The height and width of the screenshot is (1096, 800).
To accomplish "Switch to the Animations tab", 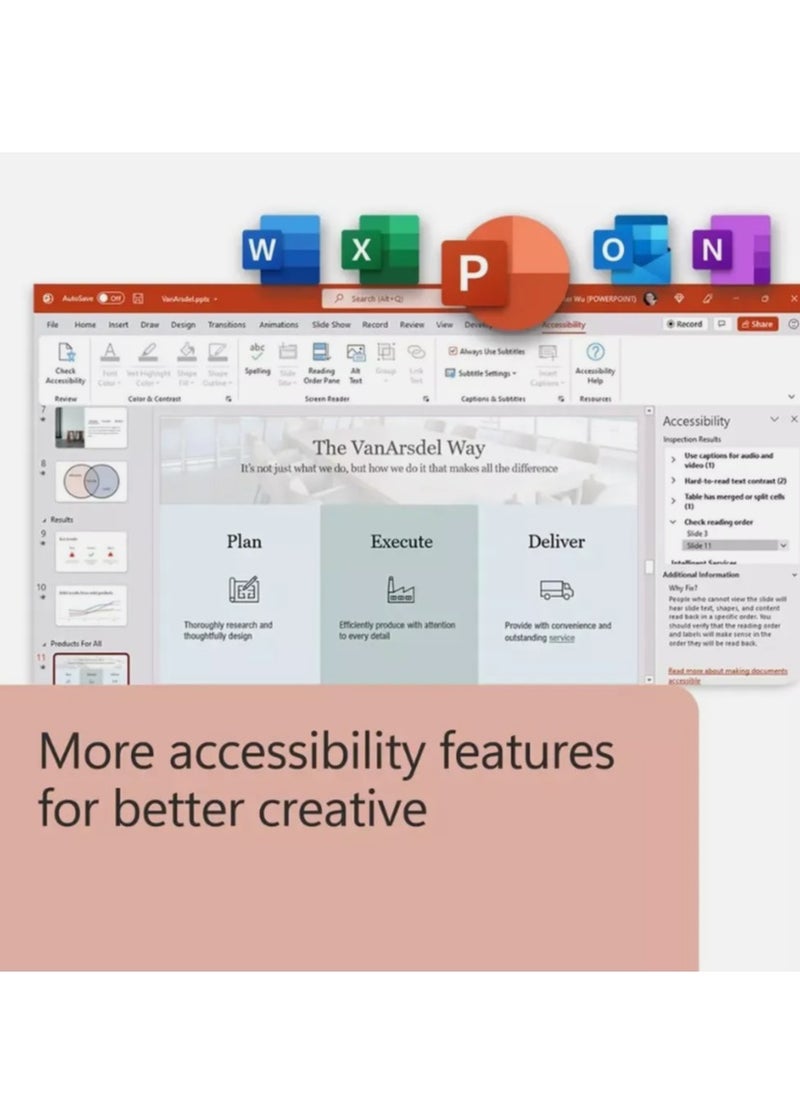I will click(x=279, y=324).
